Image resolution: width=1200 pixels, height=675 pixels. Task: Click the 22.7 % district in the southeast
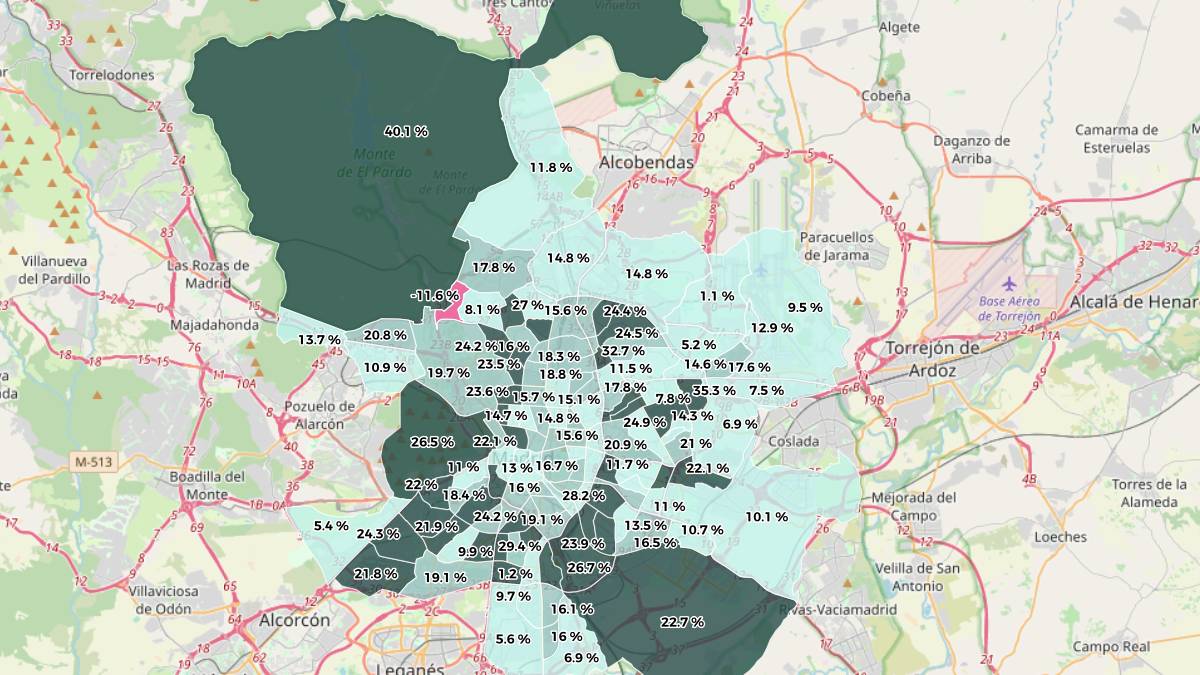(x=681, y=622)
